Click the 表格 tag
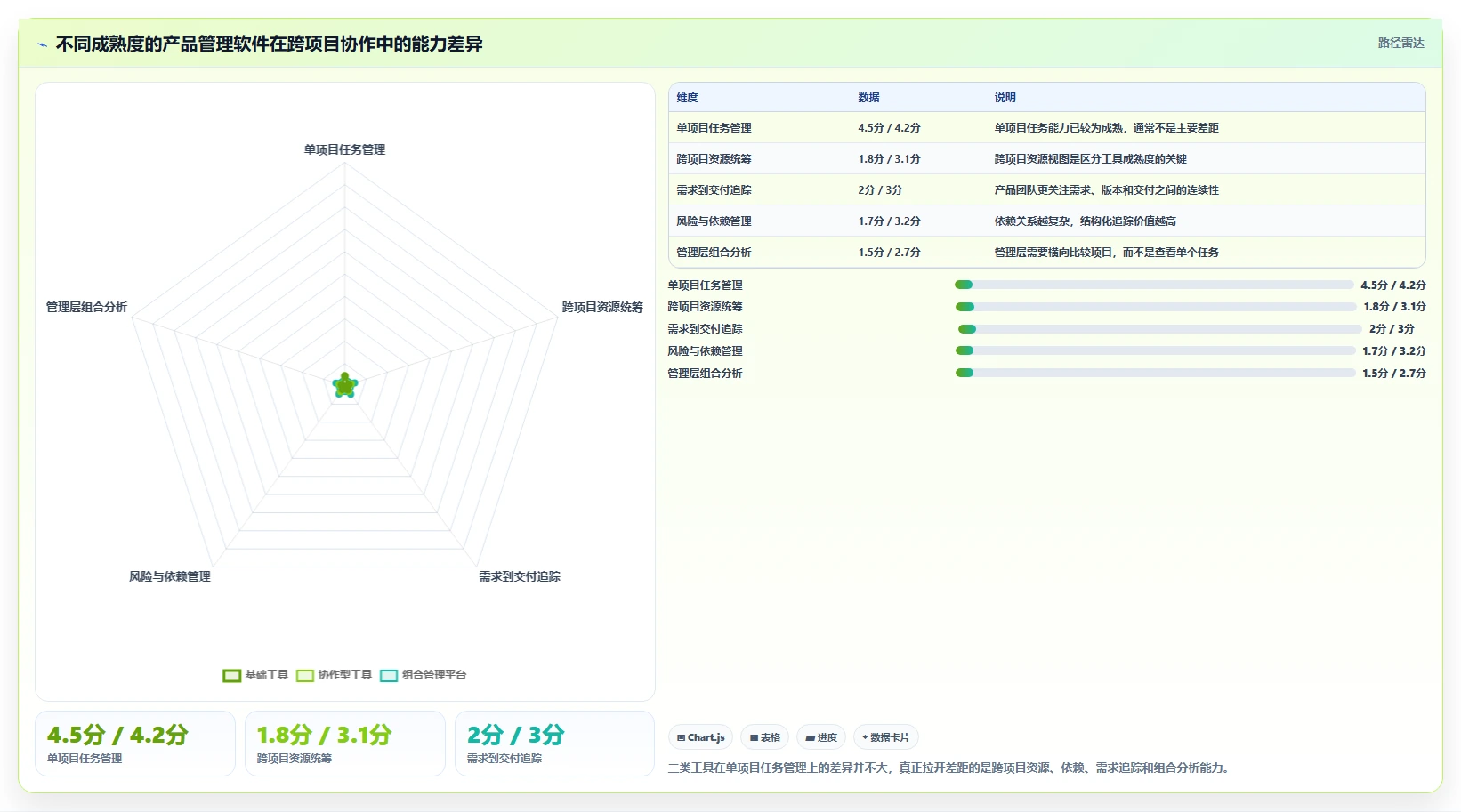1461x812 pixels. pos(765,737)
